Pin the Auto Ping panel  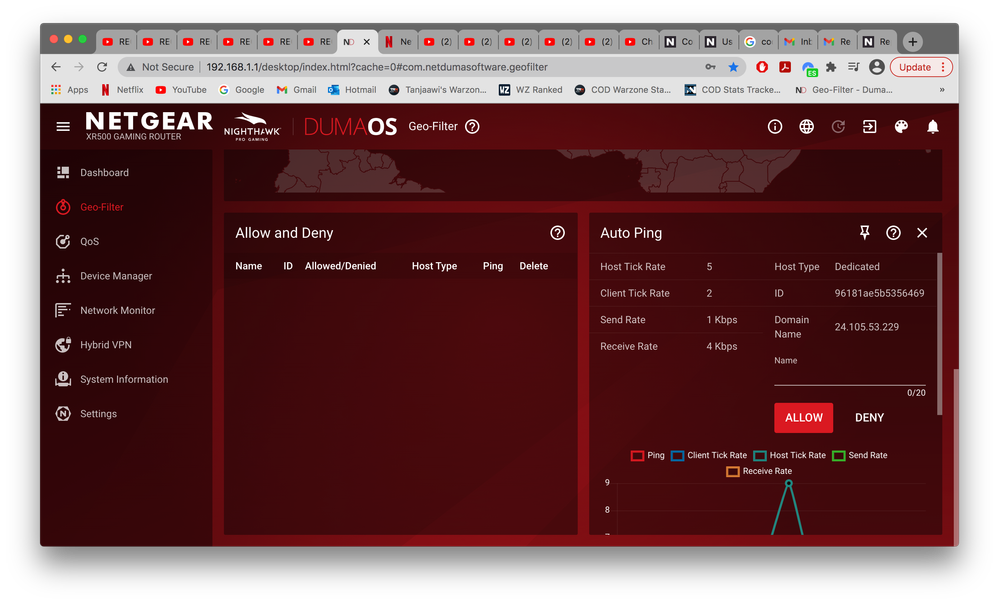(x=864, y=232)
